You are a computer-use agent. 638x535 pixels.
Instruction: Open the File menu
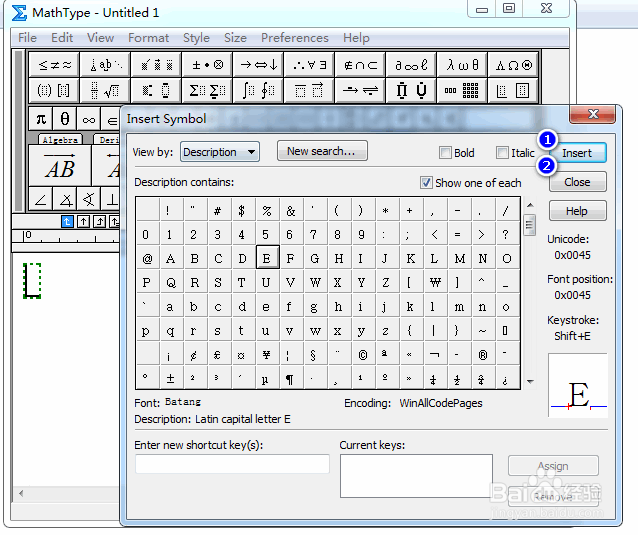click(27, 38)
